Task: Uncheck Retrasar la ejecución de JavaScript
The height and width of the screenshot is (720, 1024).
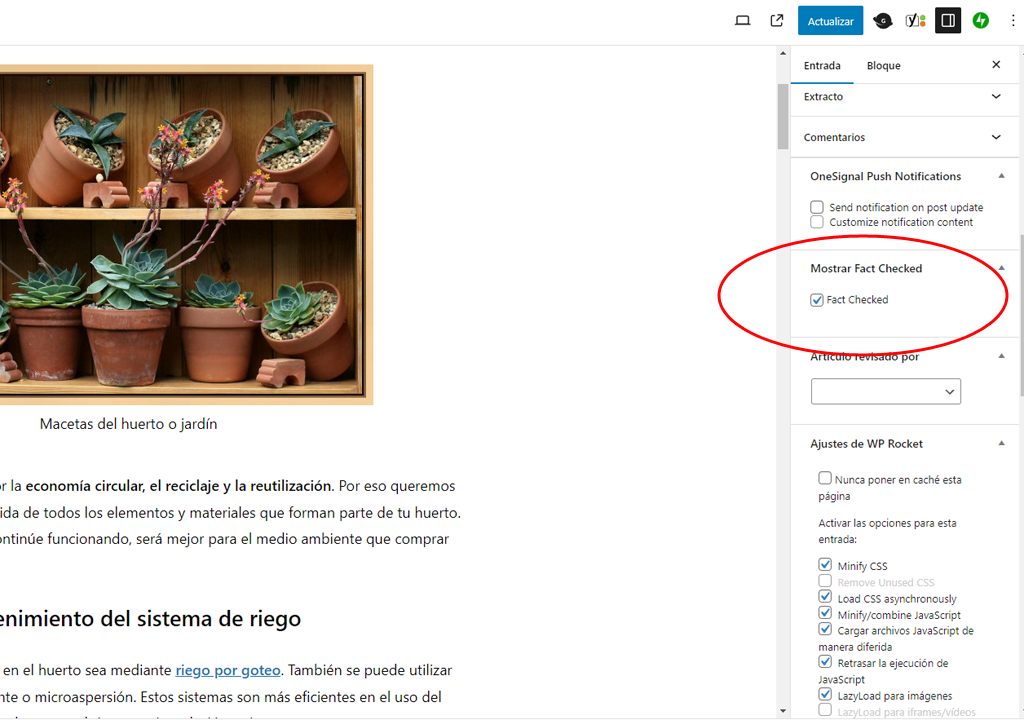Action: 825,662
